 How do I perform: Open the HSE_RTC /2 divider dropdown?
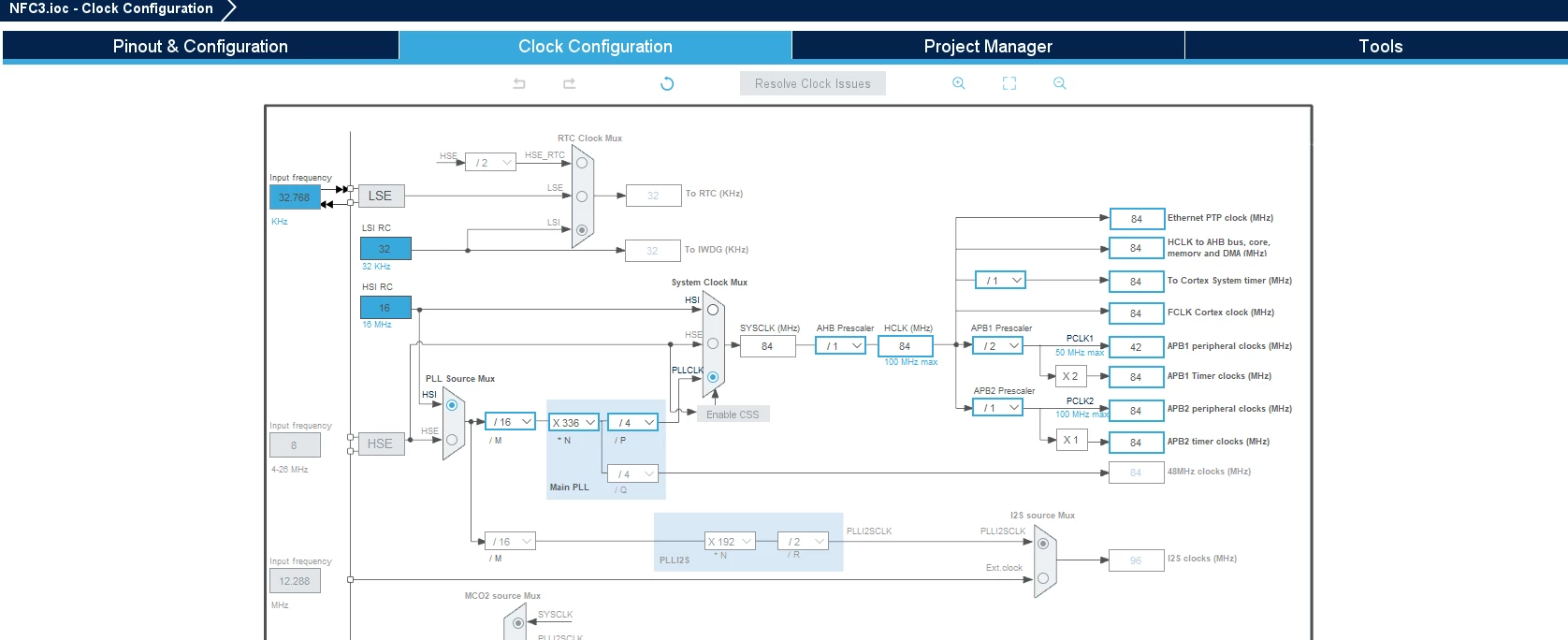tap(491, 163)
